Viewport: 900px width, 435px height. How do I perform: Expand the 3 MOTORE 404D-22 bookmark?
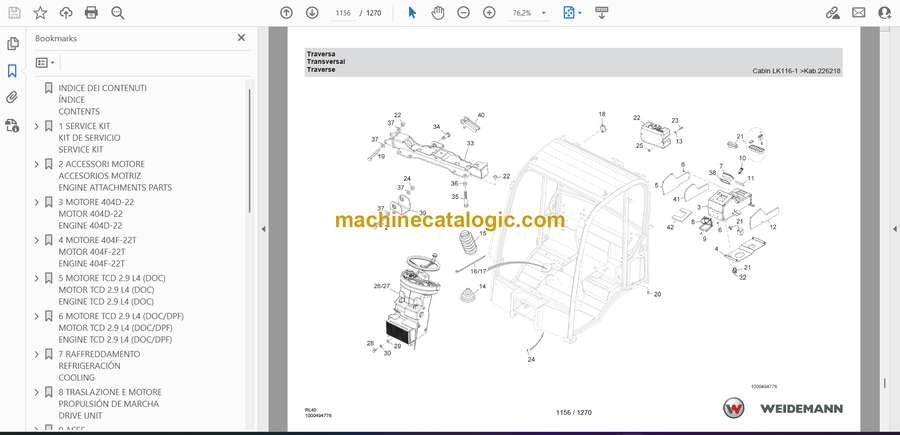tap(37, 202)
